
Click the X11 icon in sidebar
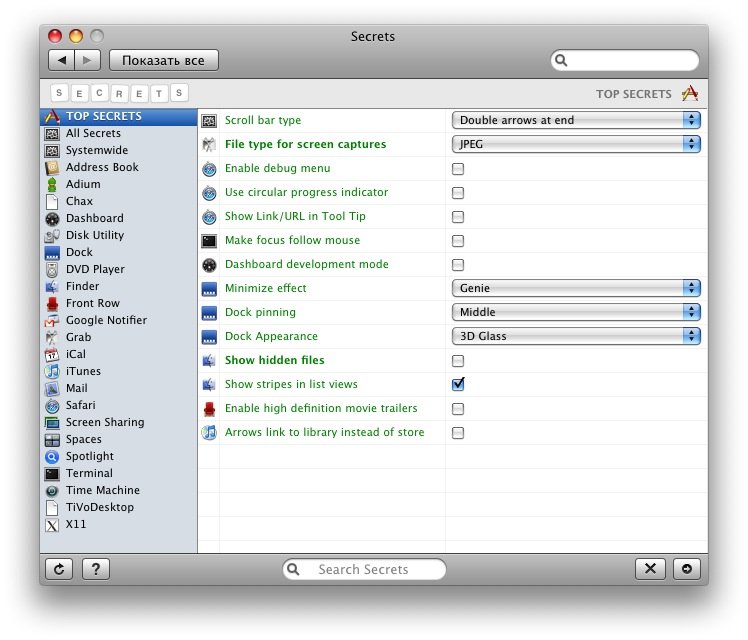[52, 525]
